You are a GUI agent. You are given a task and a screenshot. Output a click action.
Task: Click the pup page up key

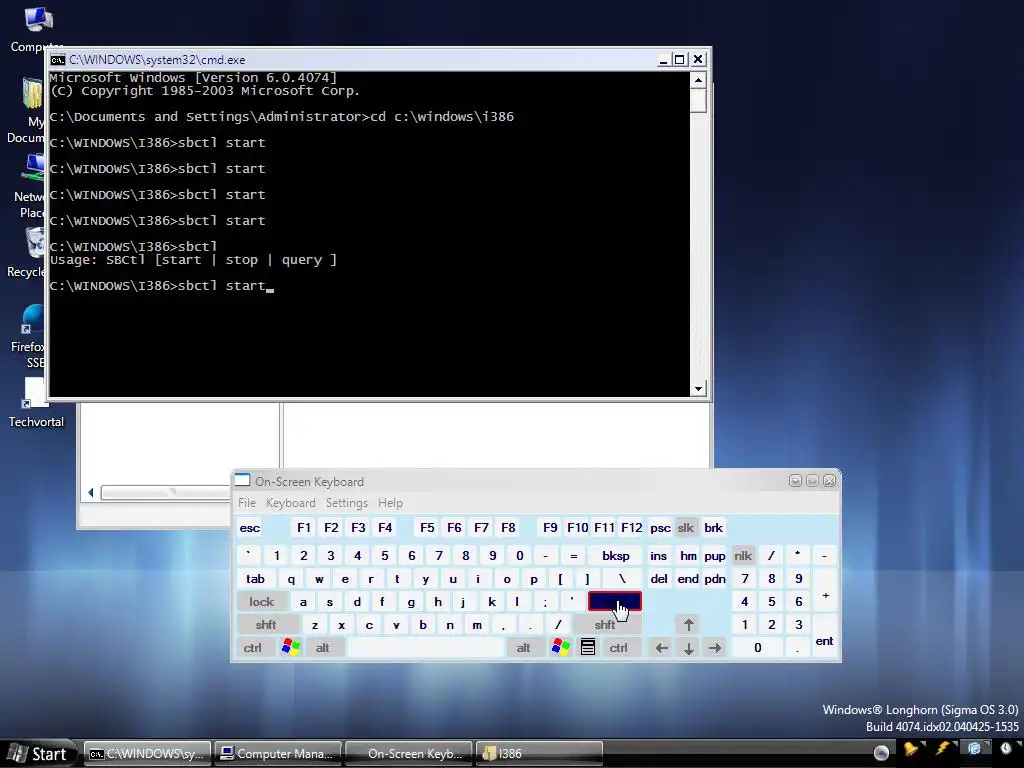[x=714, y=556]
